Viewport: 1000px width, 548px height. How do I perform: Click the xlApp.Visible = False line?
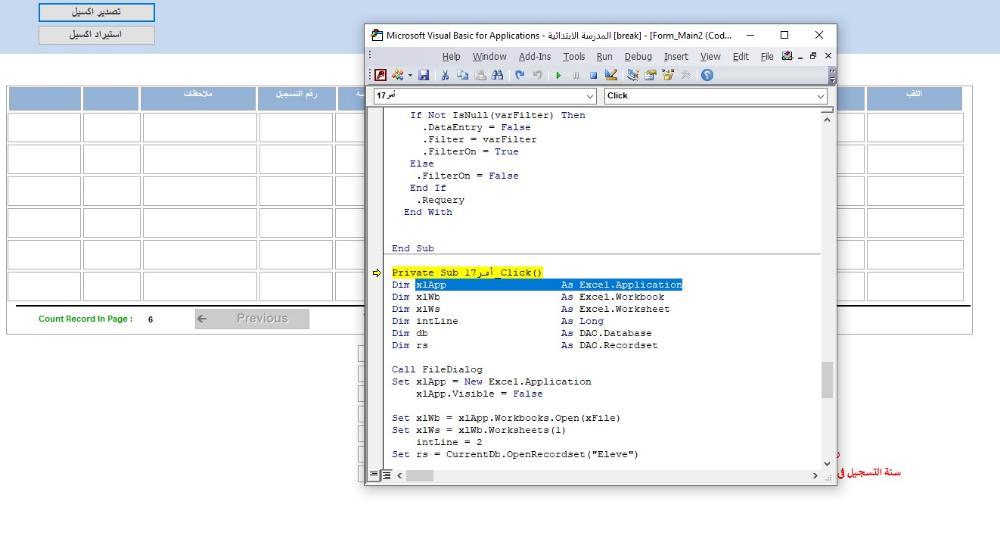pyautogui.click(x=479, y=394)
